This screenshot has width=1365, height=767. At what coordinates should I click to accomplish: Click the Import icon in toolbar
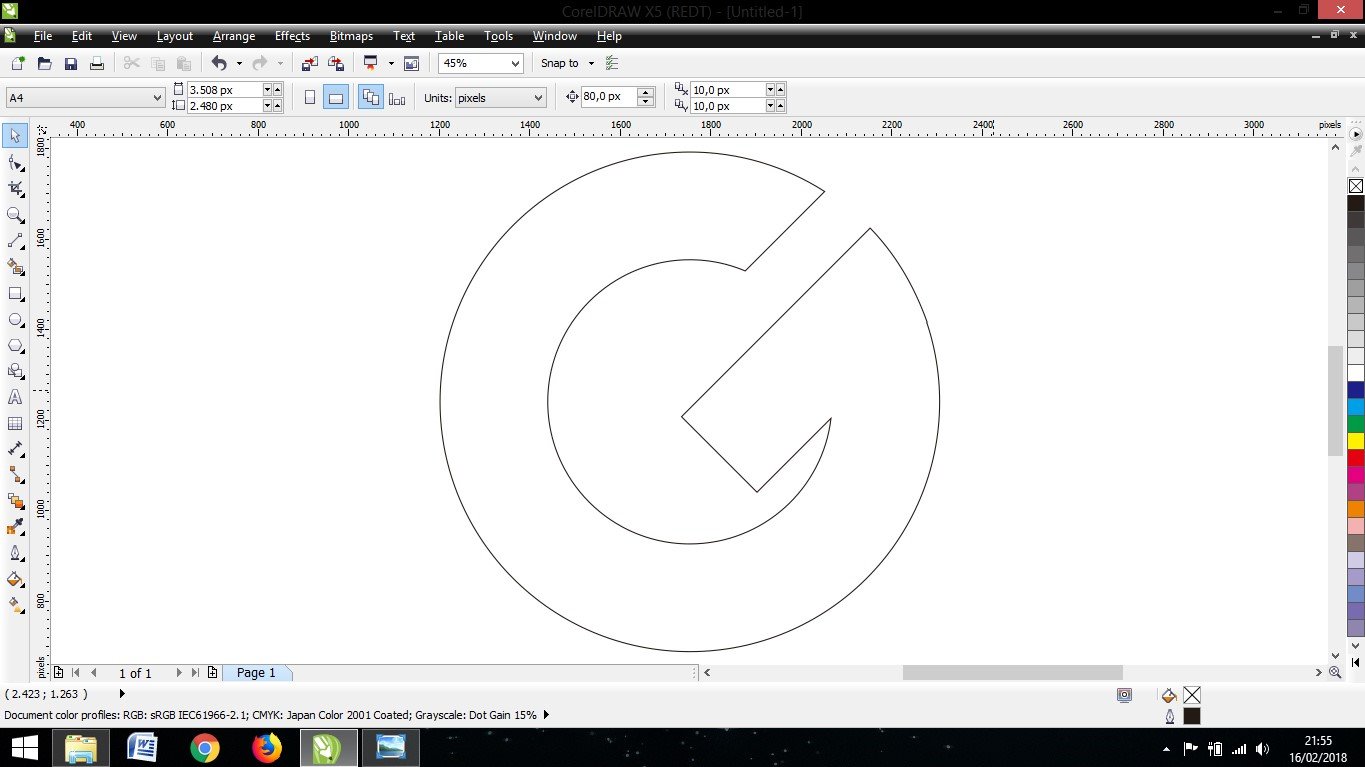pyautogui.click(x=309, y=63)
